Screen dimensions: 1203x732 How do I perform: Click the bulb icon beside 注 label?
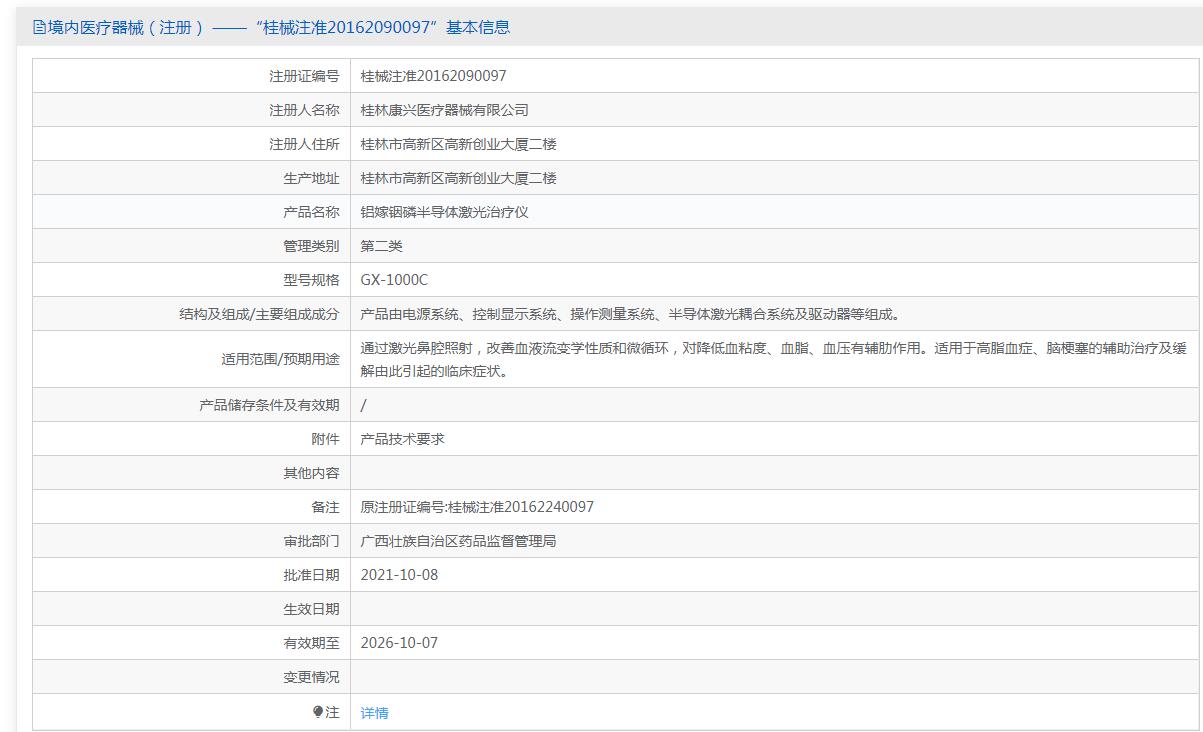pyautogui.click(x=318, y=712)
